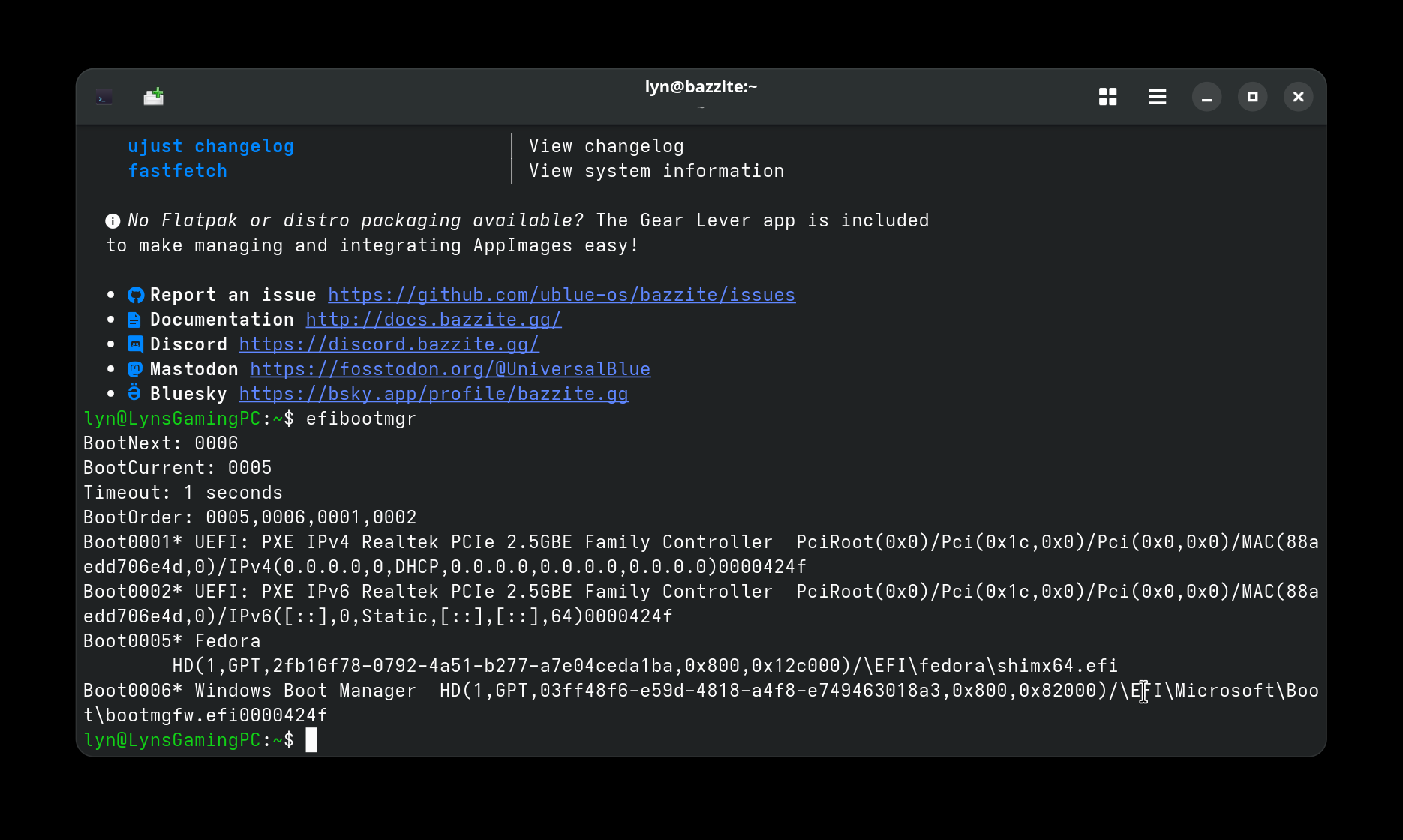Show tab overview grid

point(1107,97)
